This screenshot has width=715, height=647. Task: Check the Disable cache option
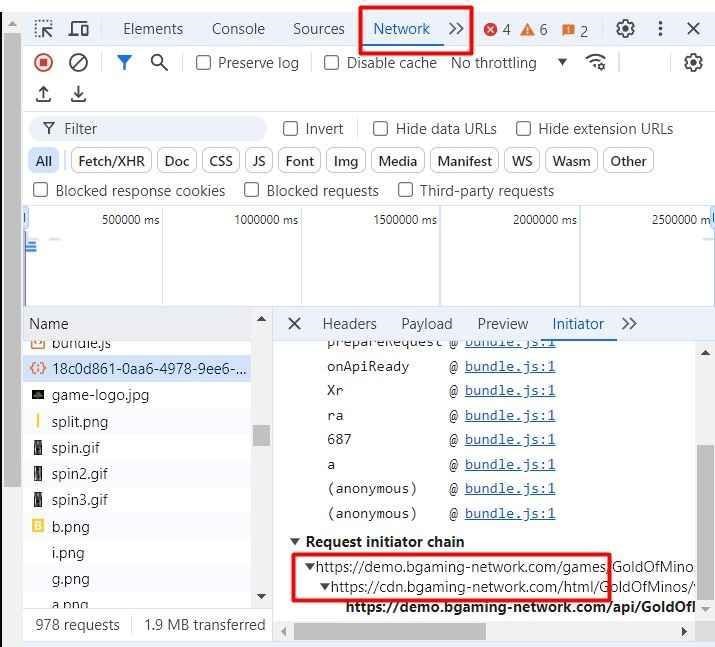coord(332,63)
